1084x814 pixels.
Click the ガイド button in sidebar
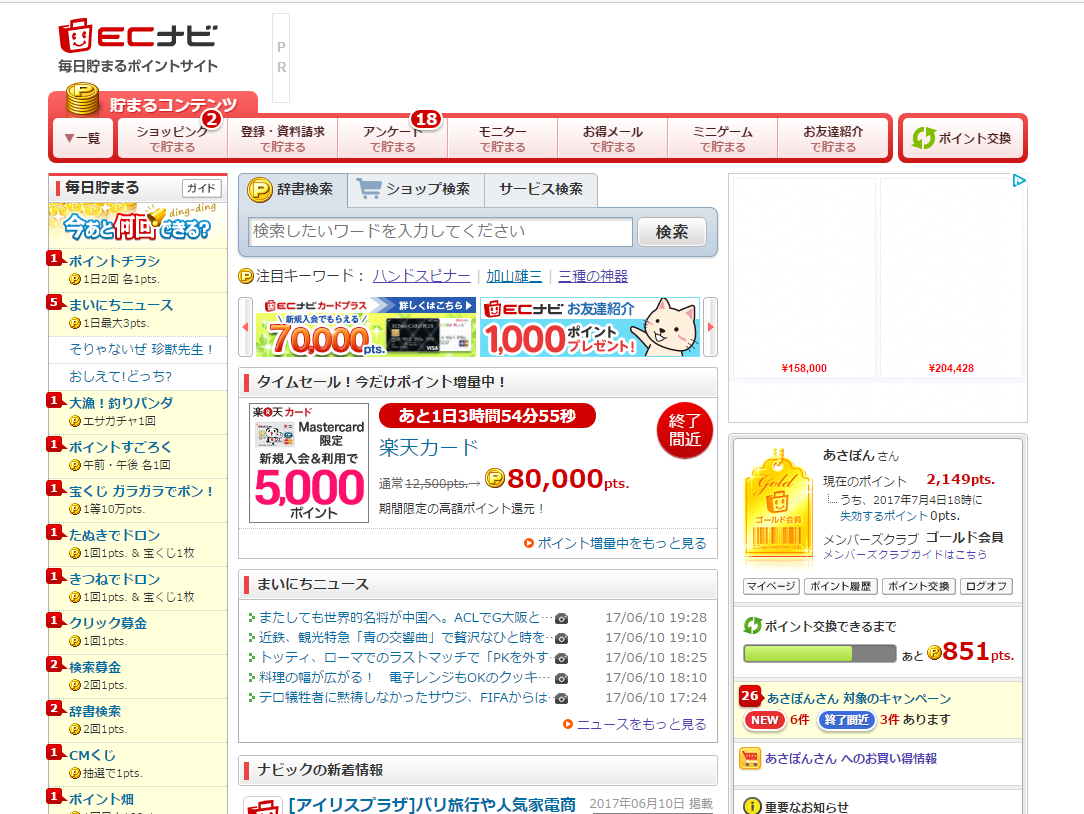click(201, 188)
